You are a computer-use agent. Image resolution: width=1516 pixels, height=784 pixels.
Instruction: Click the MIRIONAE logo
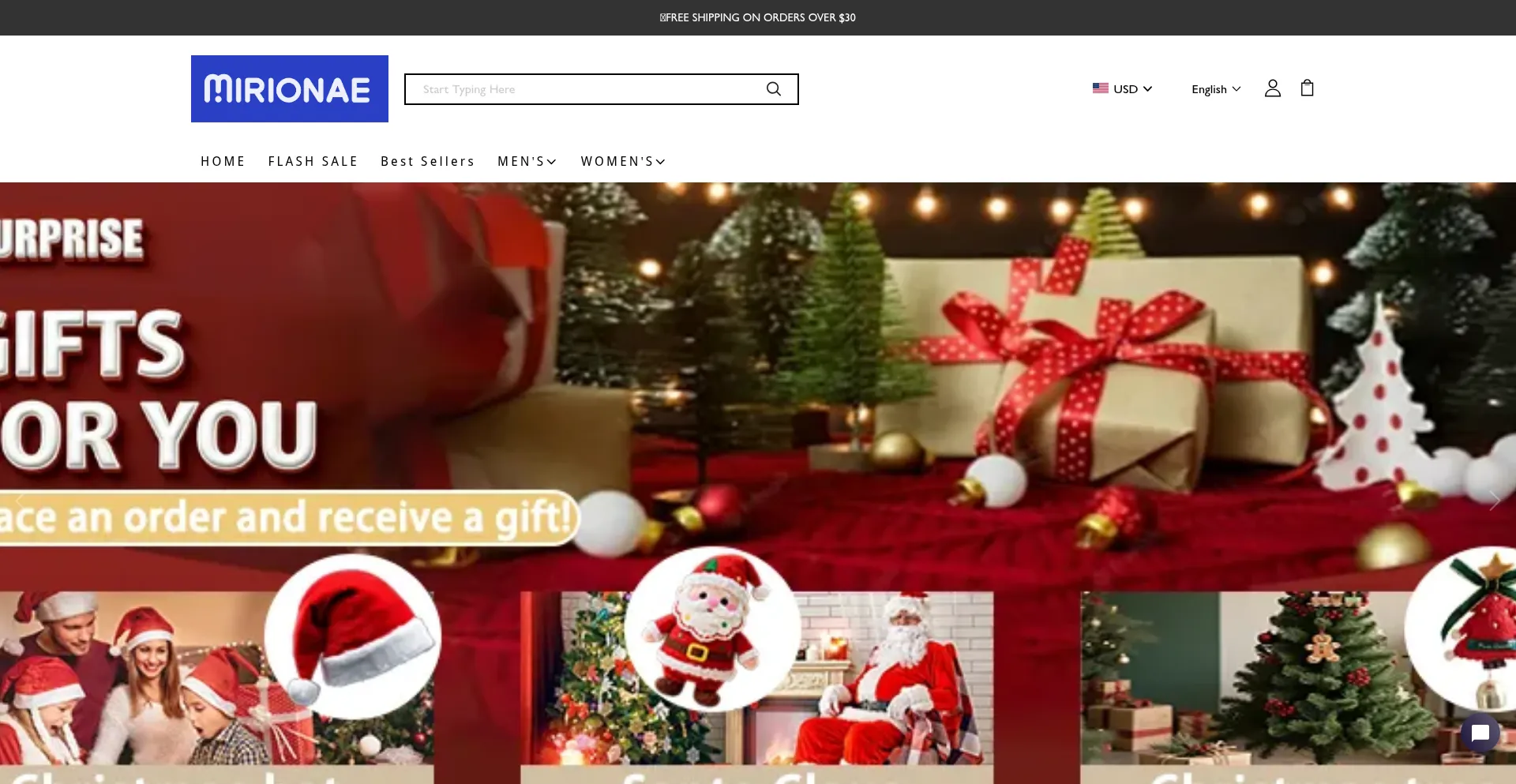pos(289,88)
